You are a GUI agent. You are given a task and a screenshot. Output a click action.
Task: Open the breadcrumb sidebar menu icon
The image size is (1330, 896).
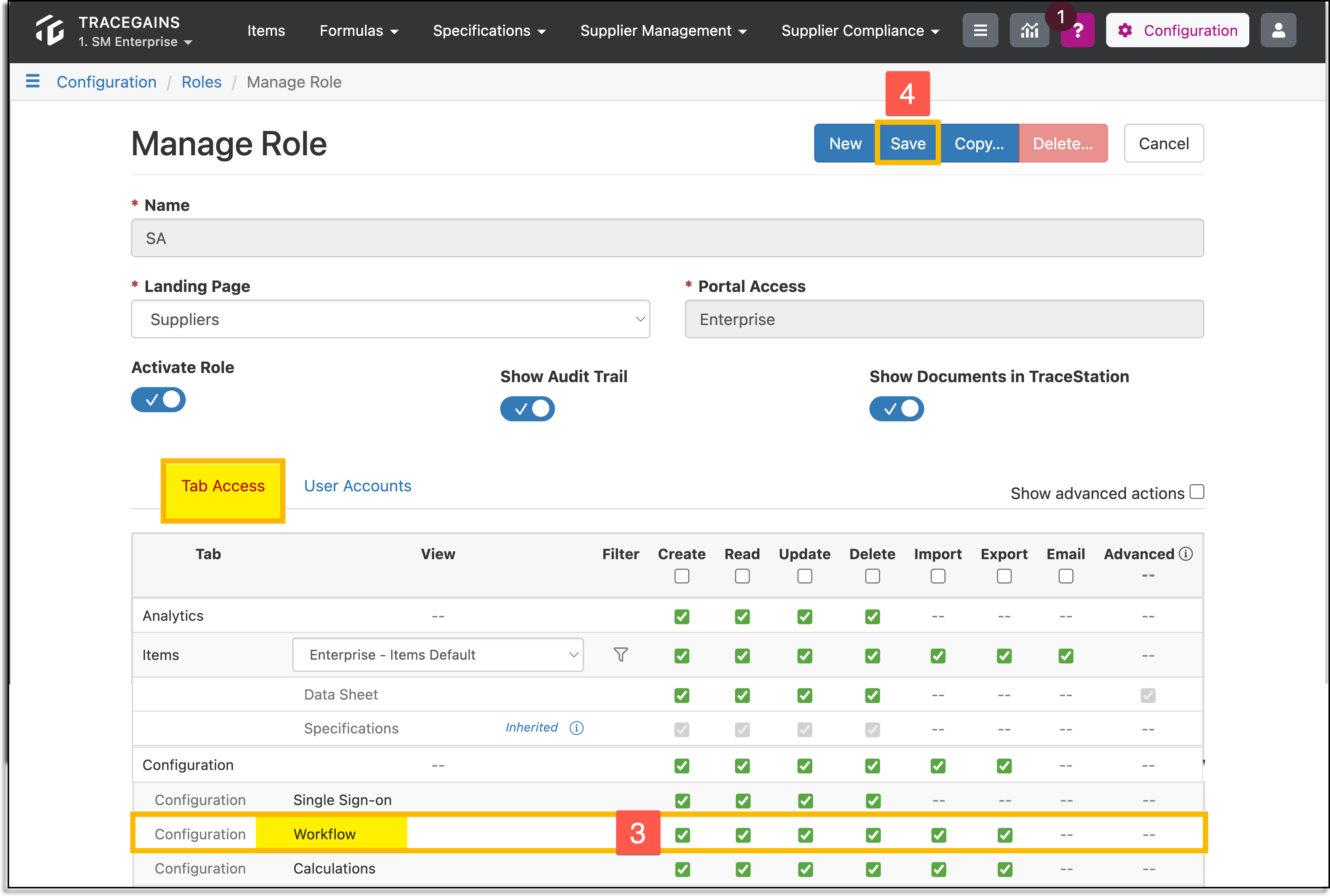(x=33, y=81)
